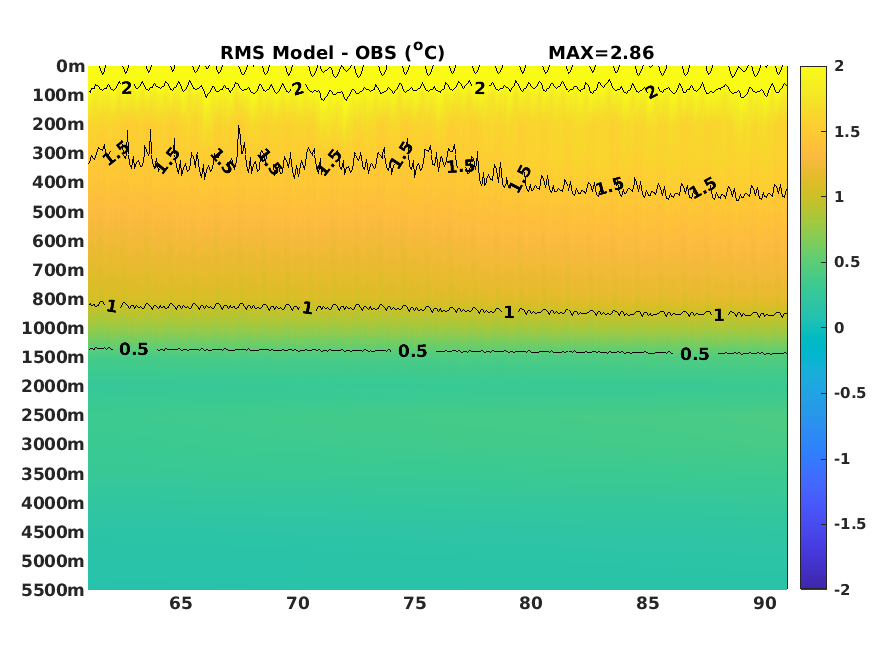The height and width of the screenshot is (656, 875).
Task: Click the plot title 'RMS Model - OBS (°C)'
Action: pos(332,52)
